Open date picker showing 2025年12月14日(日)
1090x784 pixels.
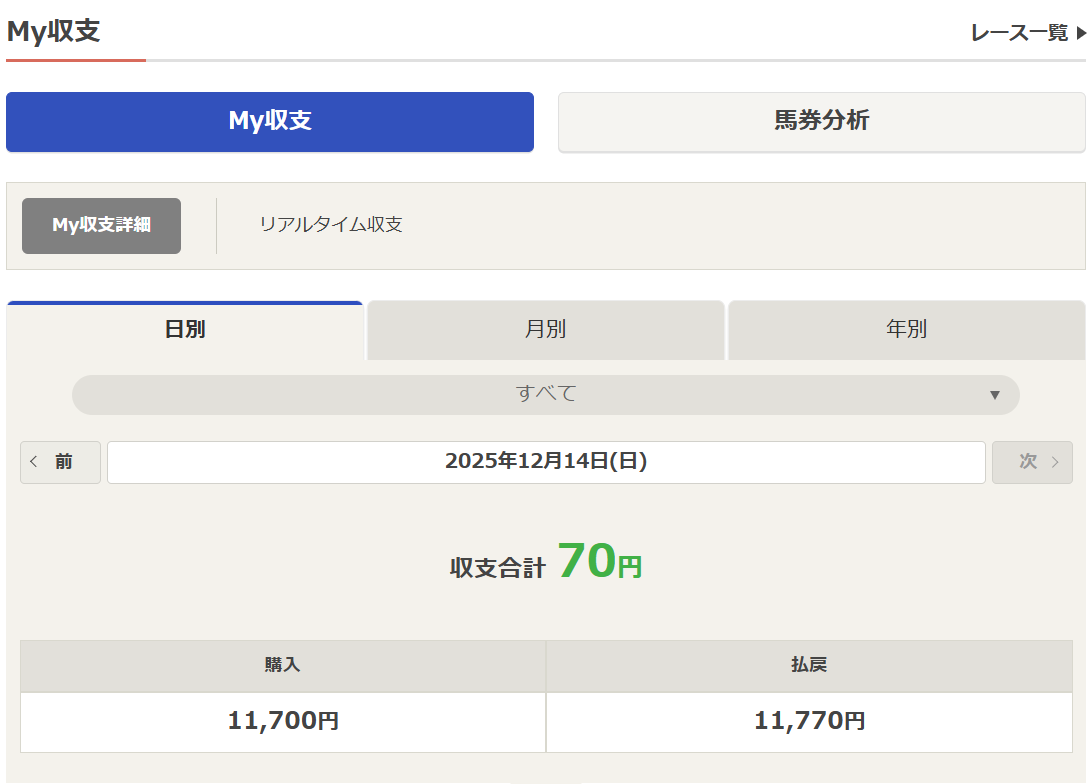[546, 462]
